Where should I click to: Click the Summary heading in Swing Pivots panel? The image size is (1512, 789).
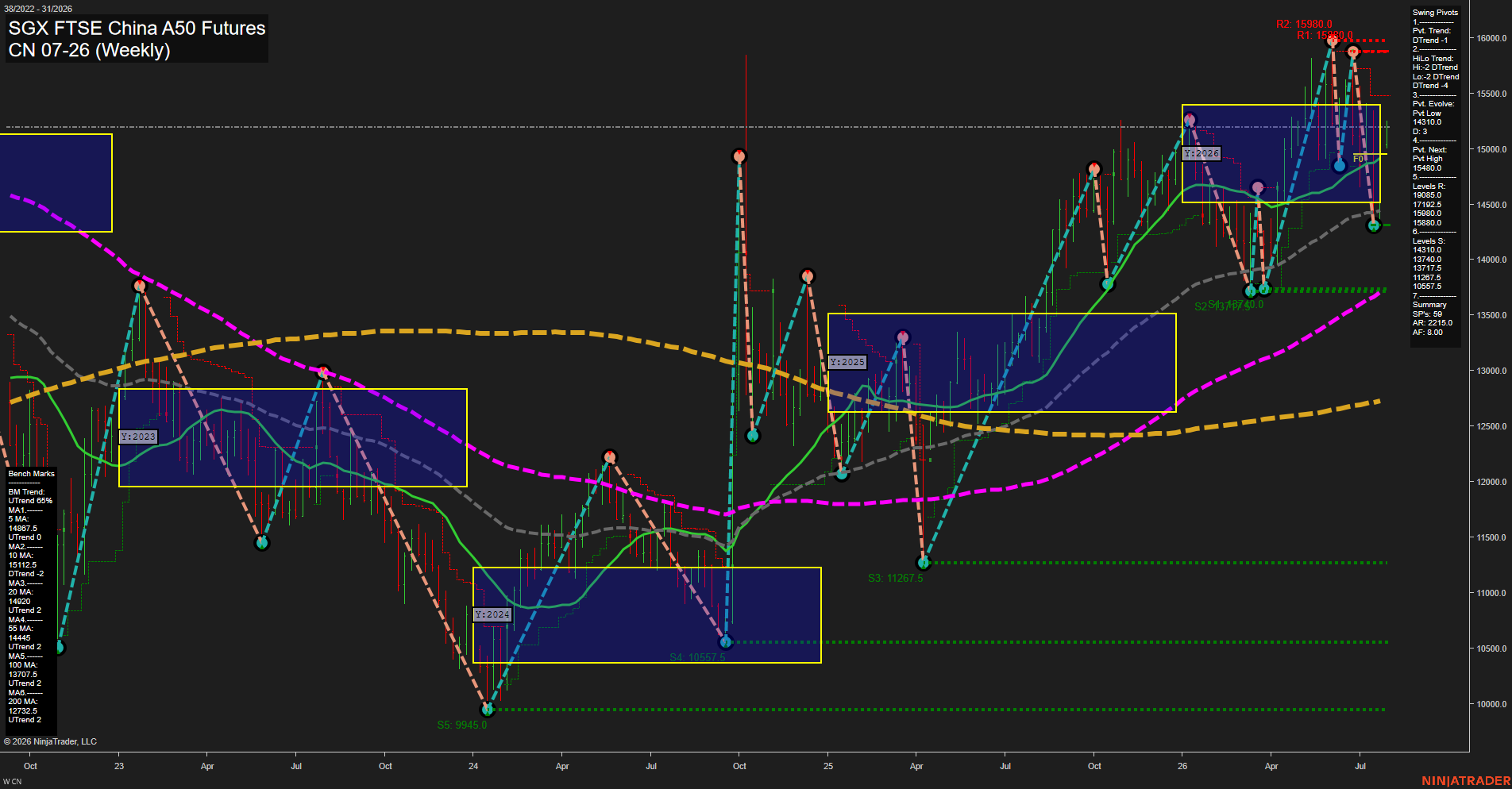(1429, 305)
